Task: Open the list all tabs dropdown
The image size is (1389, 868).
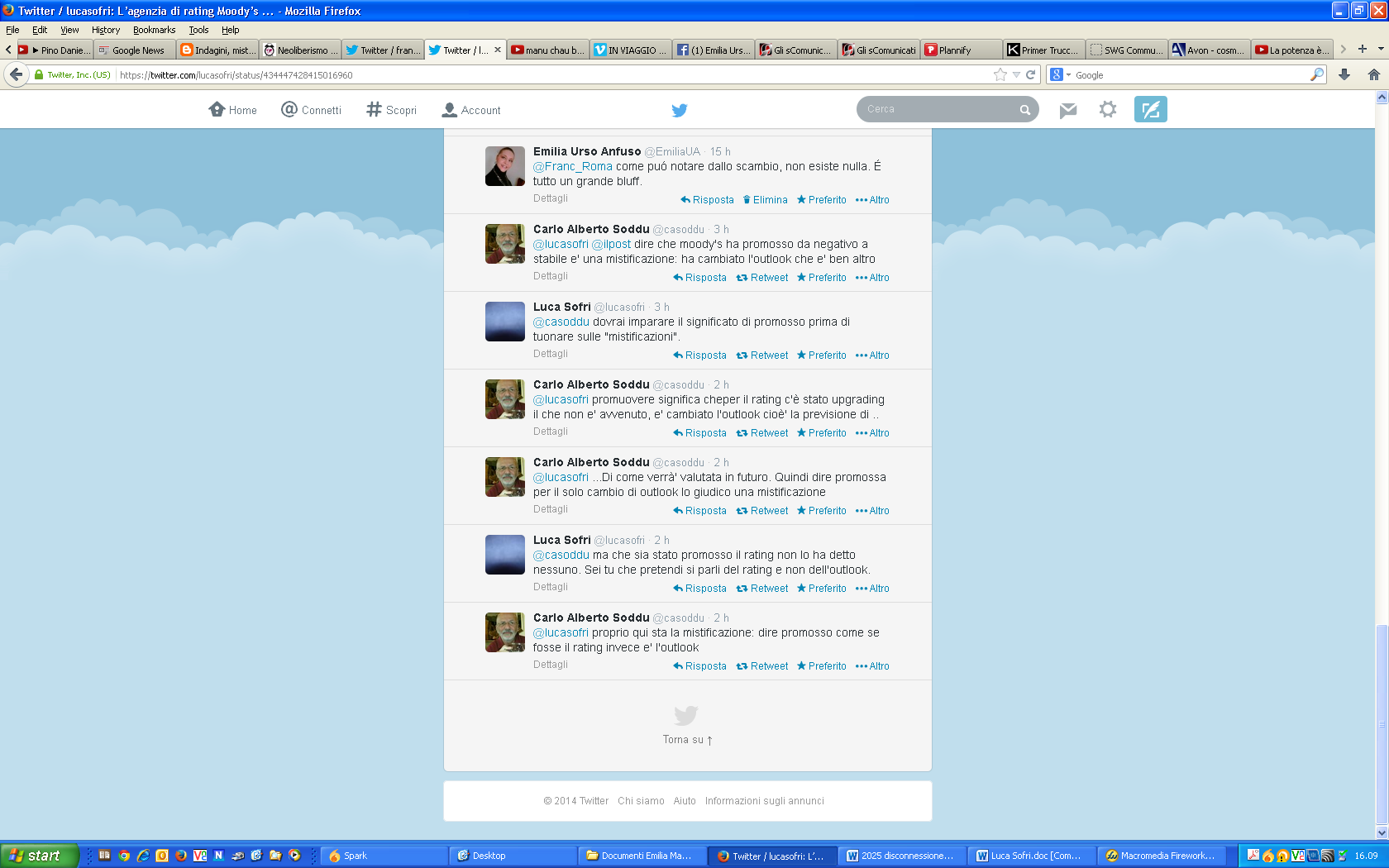Action: tap(1381, 50)
